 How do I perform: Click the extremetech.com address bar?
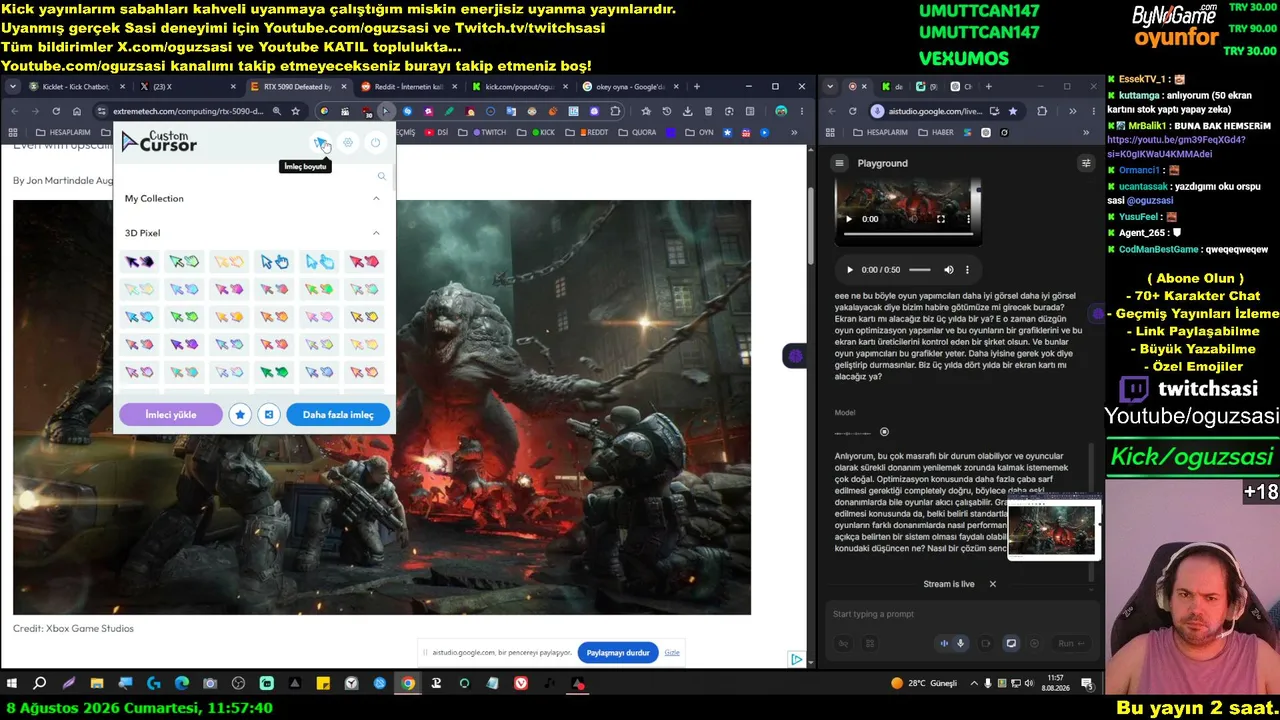click(x=187, y=111)
